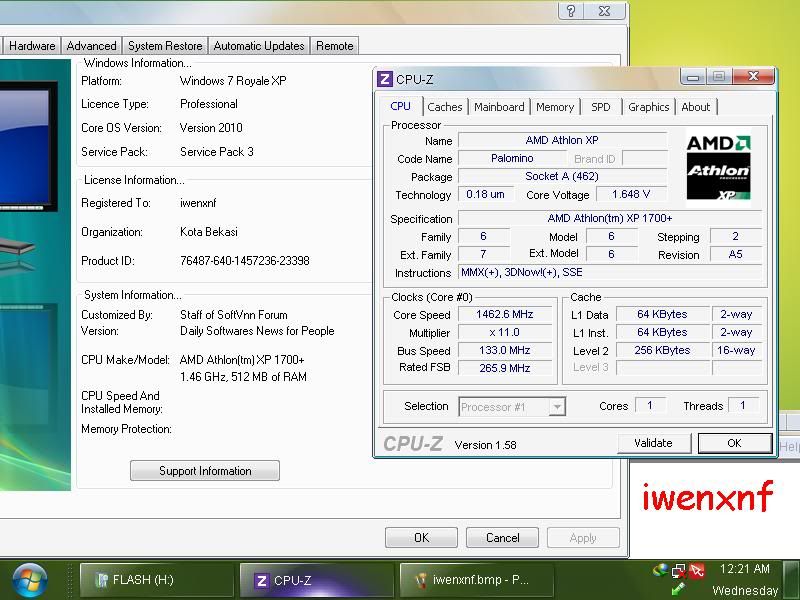
Task: Click OK in the CPU-Z window
Action: (x=734, y=443)
